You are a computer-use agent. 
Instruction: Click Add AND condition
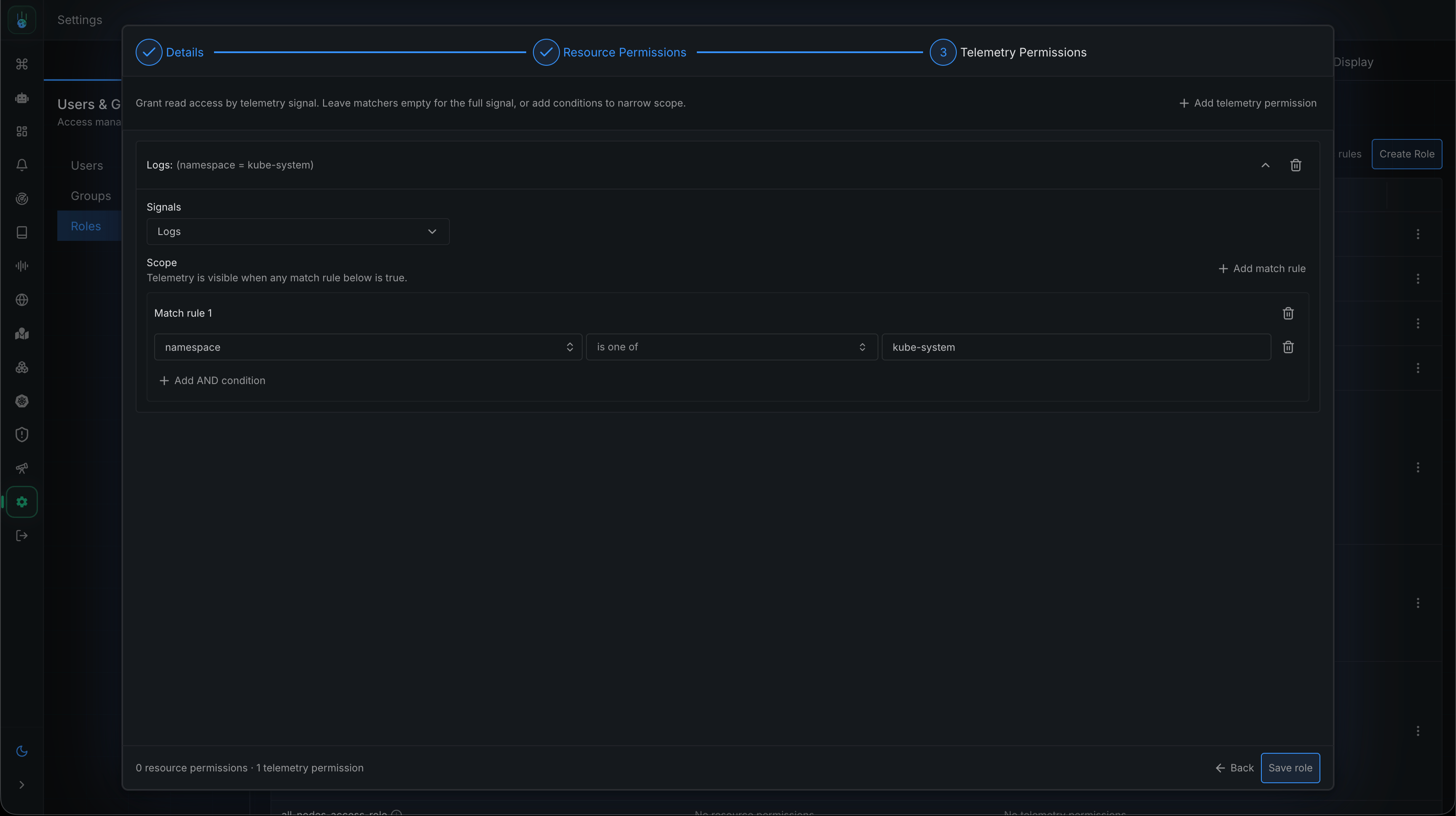[x=212, y=381]
